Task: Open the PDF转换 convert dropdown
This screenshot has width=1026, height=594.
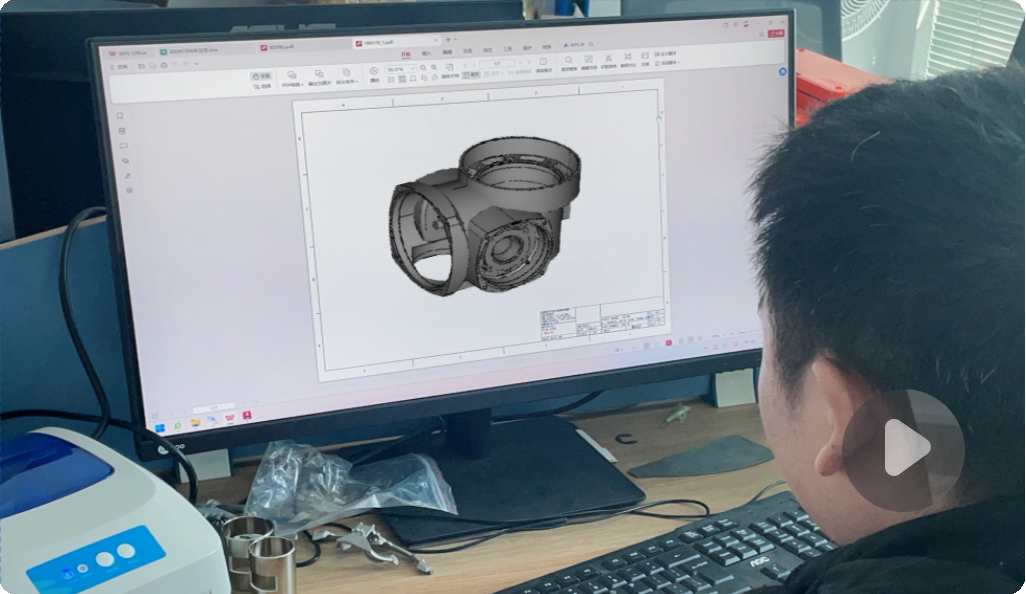Action: pos(292,79)
